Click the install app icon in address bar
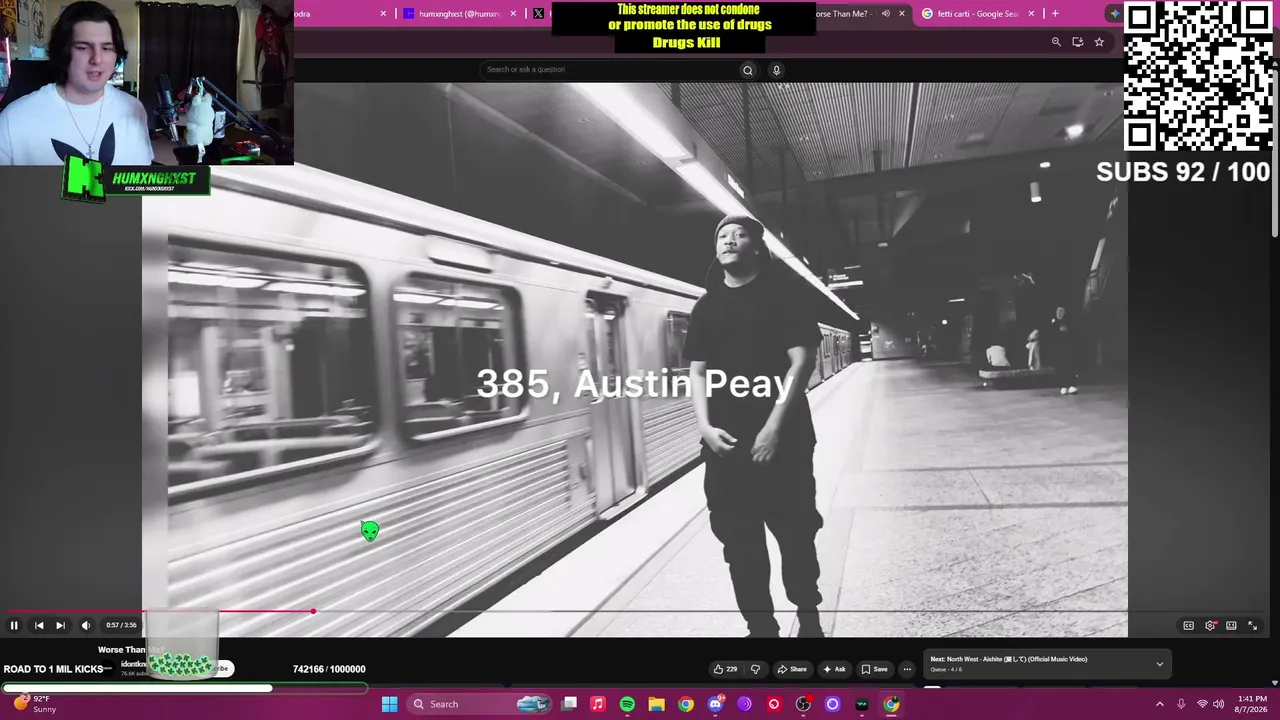The height and width of the screenshot is (720, 1280). pyautogui.click(x=1077, y=42)
